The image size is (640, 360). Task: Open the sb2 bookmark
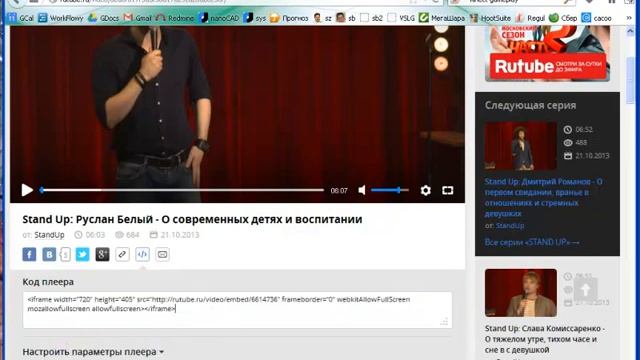[372, 18]
